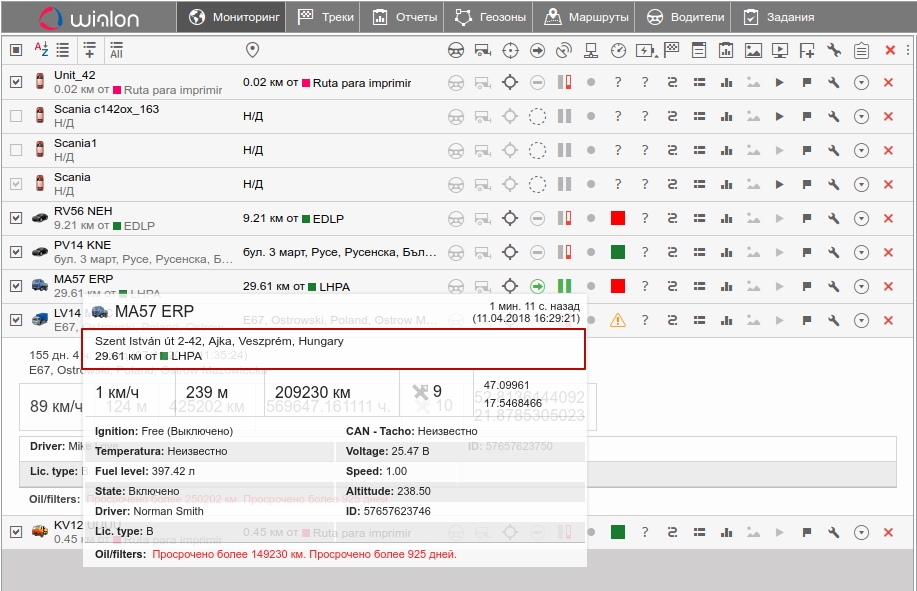
Task: Click the green status square for PV14 KNE
Action: coord(618,252)
